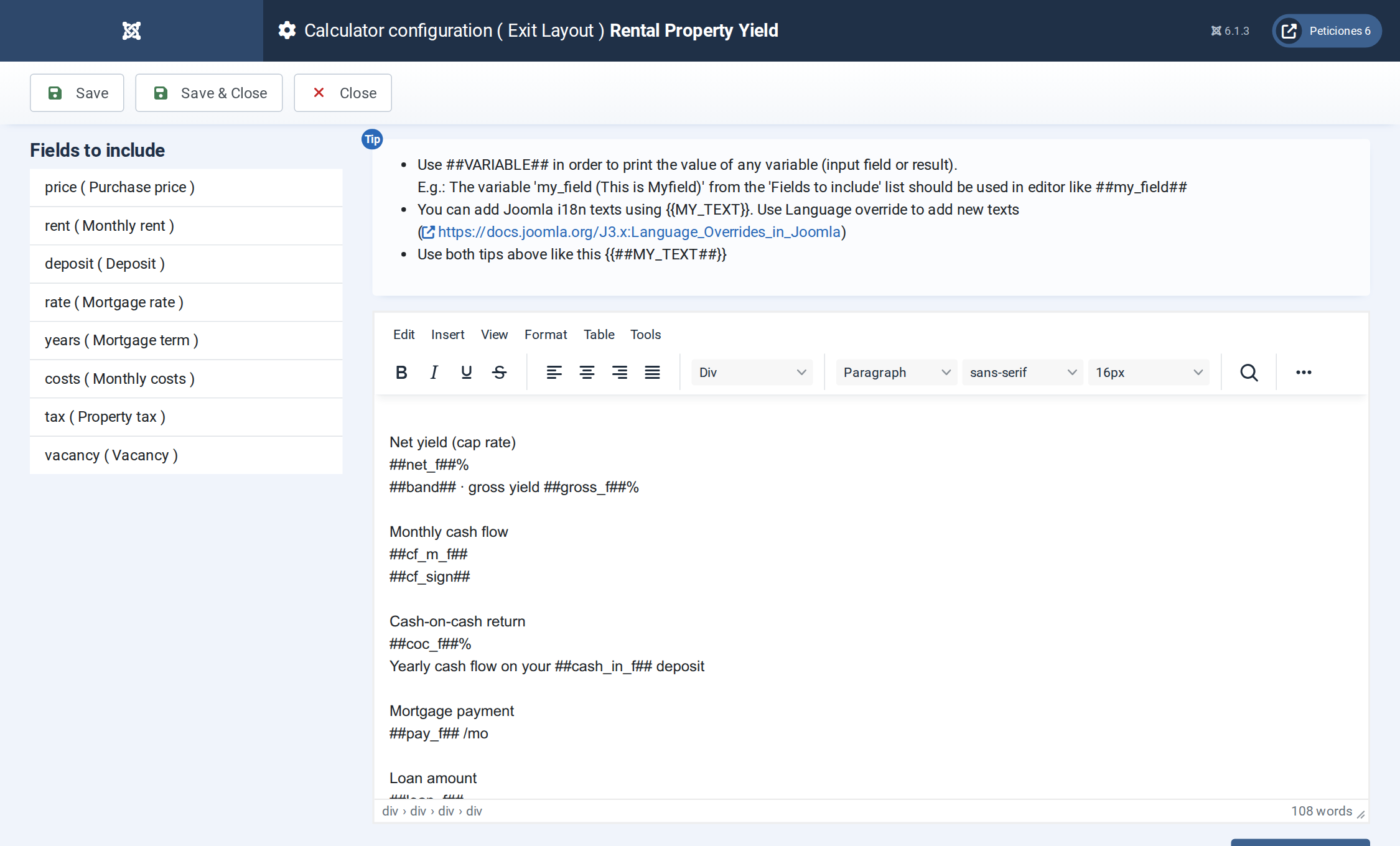The width and height of the screenshot is (1400, 846).
Task: Select the tax (Property tax) field
Action: tap(186, 417)
